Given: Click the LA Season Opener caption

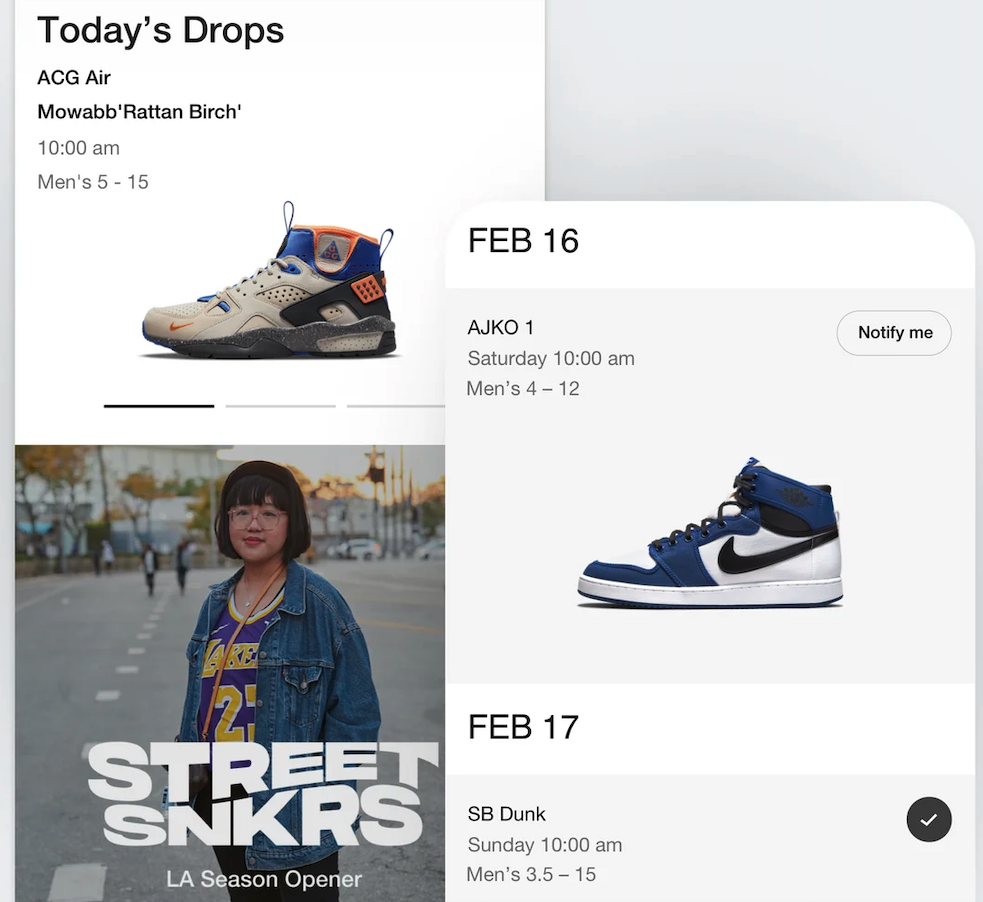Looking at the screenshot, I should [x=264, y=879].
